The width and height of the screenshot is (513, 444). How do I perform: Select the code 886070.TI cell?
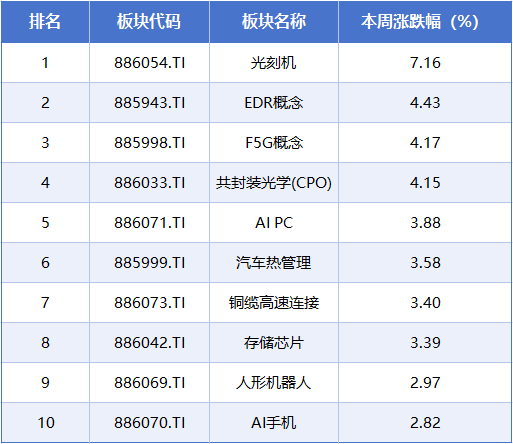(149, 423)
